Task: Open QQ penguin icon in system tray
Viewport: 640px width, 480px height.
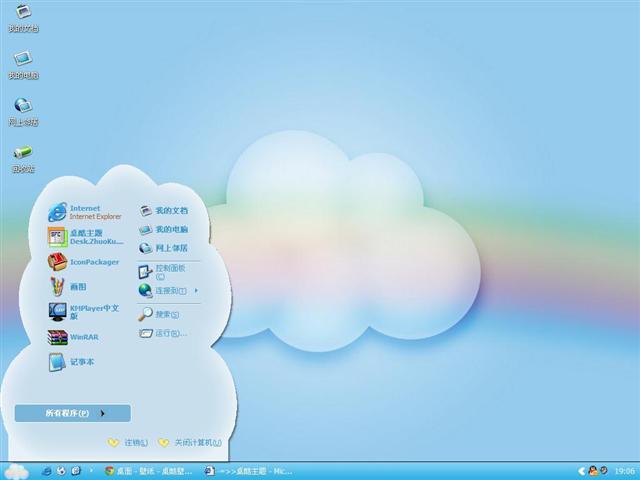Action: pos(593,471)
